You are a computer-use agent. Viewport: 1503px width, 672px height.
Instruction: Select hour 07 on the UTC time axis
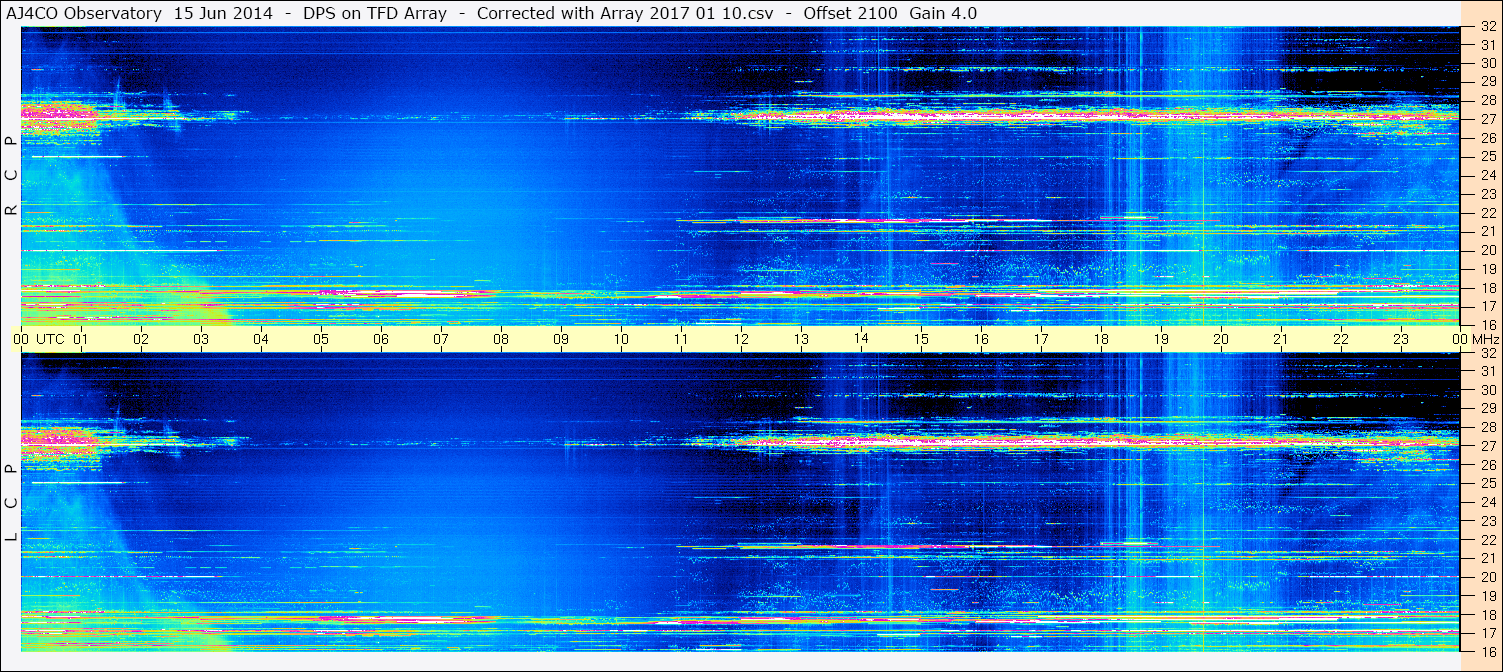click(441, 339)
